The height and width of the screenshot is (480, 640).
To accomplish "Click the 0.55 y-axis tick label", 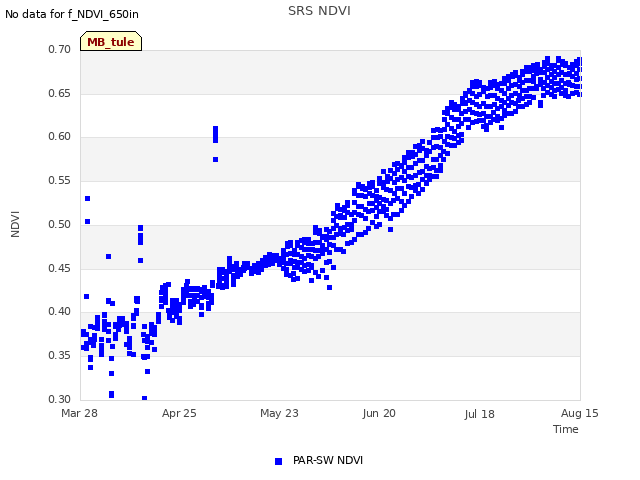I will click(60, 180).
